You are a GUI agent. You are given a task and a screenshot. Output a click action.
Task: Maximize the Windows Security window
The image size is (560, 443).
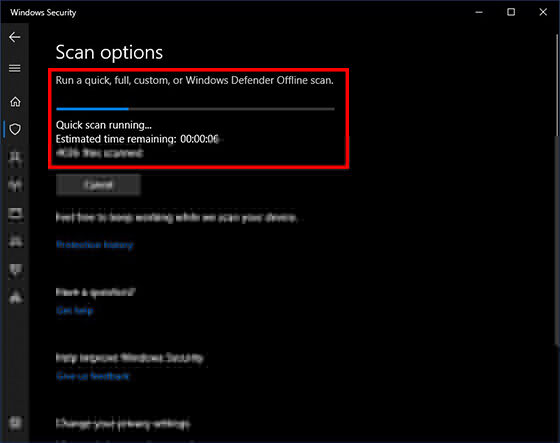511,12
